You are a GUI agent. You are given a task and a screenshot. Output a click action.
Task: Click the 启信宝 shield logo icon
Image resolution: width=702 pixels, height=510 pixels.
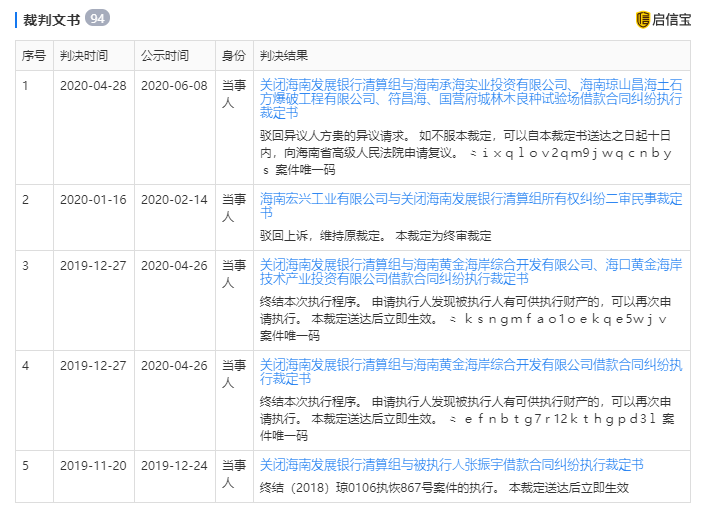tap(643, 19)
